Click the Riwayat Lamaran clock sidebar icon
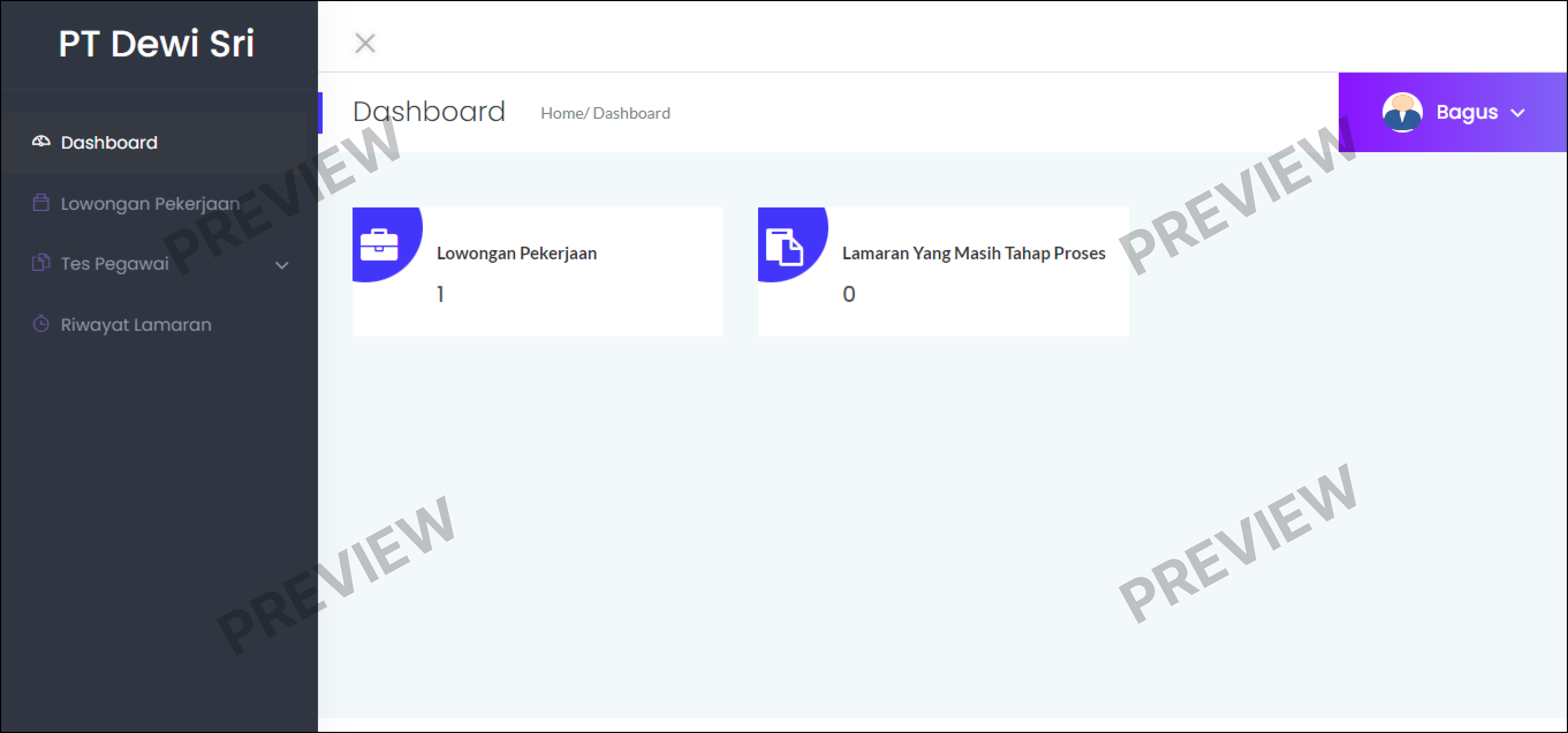This screenshot has height=733, width=1568. coord(41,323)
